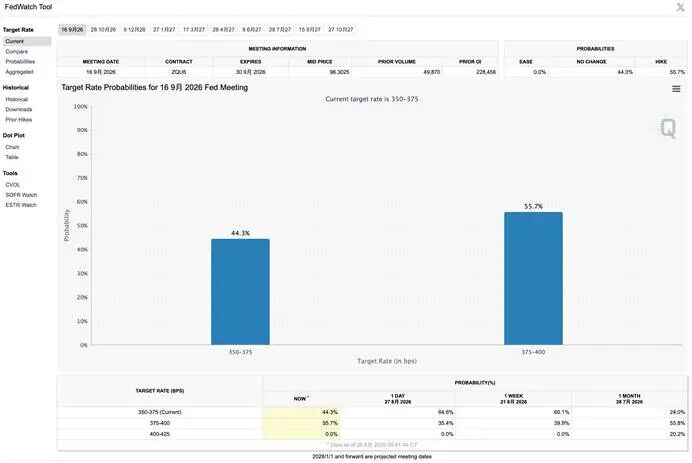Click the 375-400 probability bar
Image resolution: width=692 pixels, height=463 pixels.
click(533, 279)
